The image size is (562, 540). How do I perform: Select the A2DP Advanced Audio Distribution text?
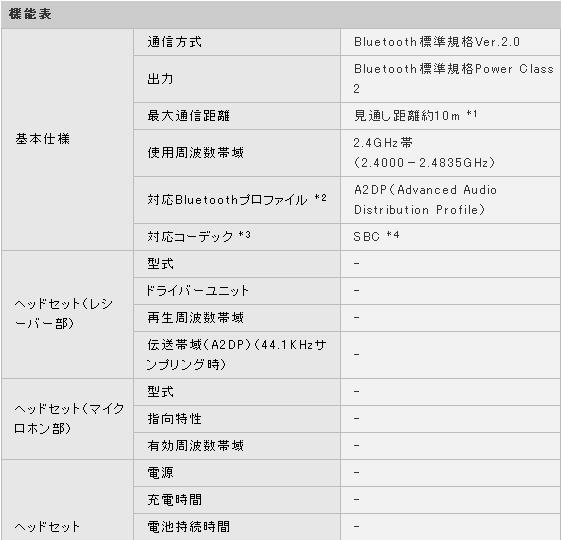click(x=425, y=200)
